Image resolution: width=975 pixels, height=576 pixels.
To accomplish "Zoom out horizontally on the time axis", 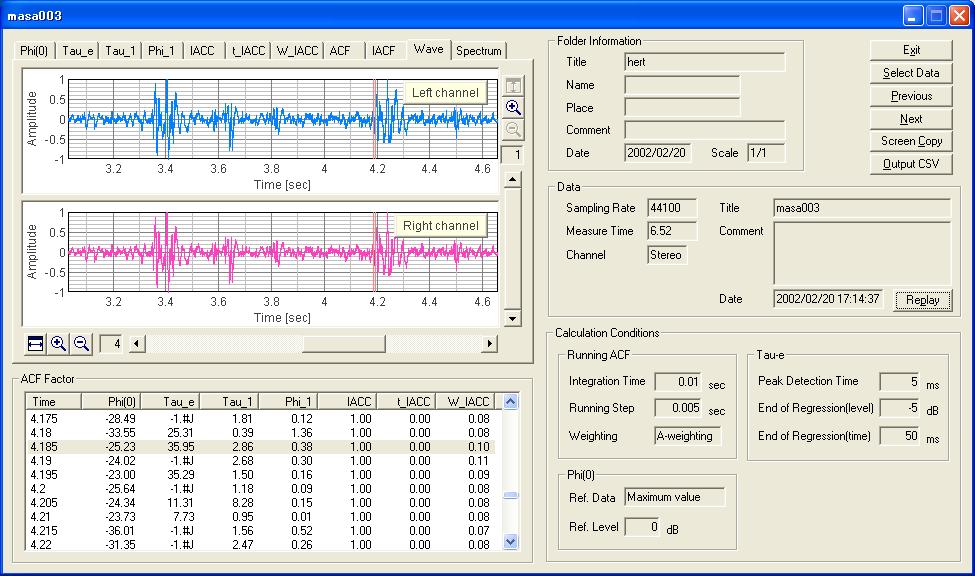I will (81, 344).
